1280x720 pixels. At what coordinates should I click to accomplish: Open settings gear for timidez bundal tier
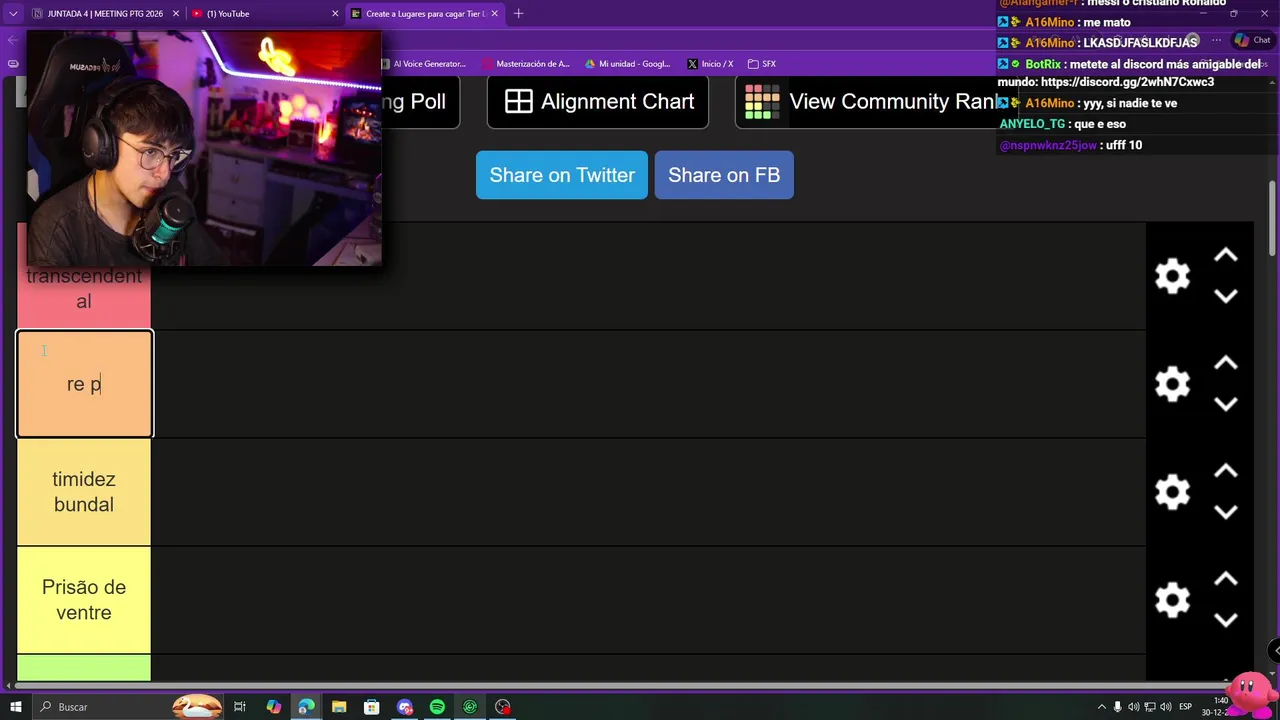1172,492
